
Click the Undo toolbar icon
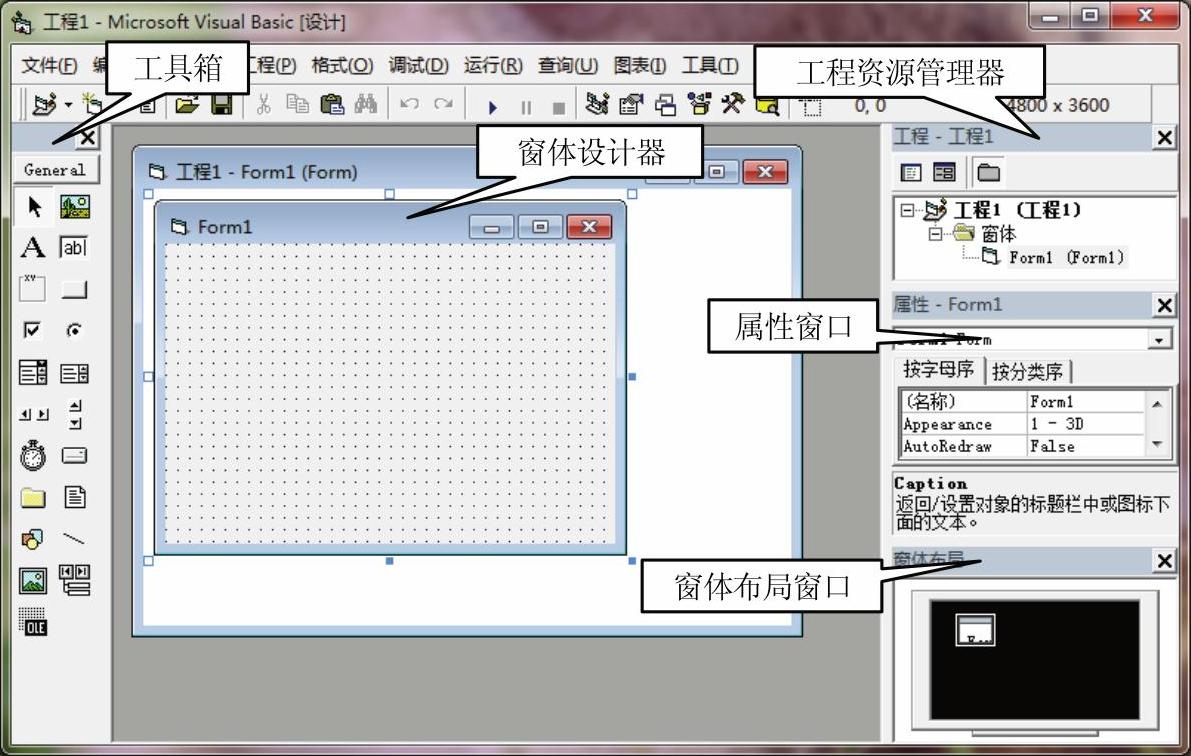click(x=409, y=104)
